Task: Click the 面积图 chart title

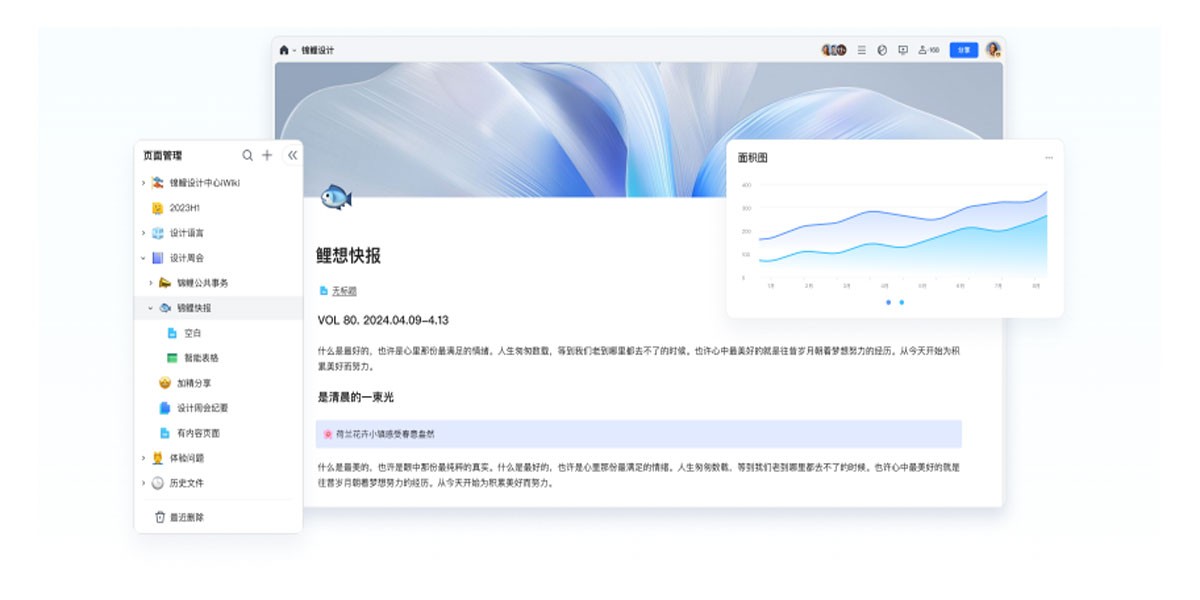Action: (x=753, y=158)
